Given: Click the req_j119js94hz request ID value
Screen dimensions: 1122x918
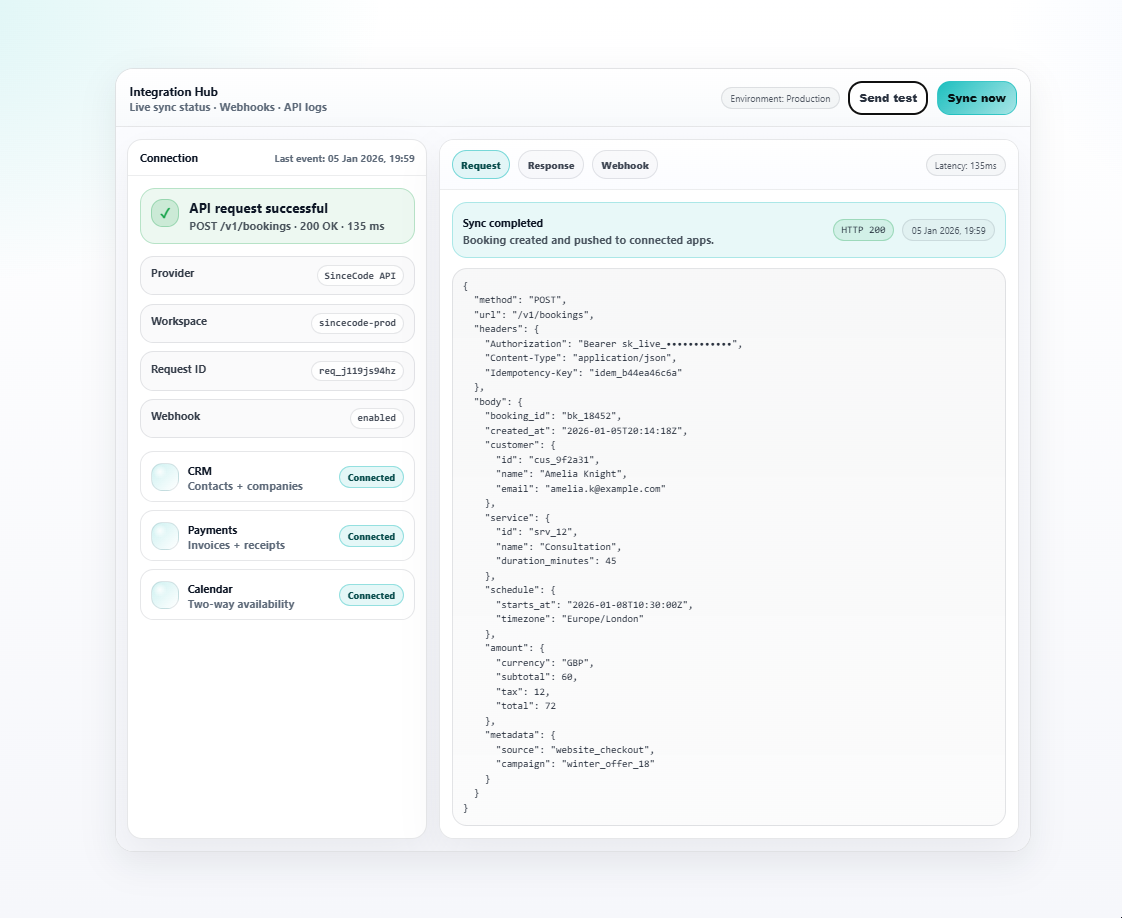Looking at the screenshot, I should coord(357,371).
